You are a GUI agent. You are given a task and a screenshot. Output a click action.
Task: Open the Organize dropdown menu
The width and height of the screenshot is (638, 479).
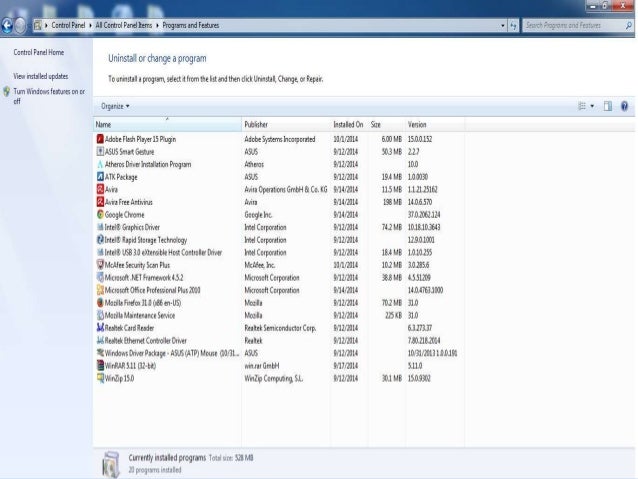115,105
